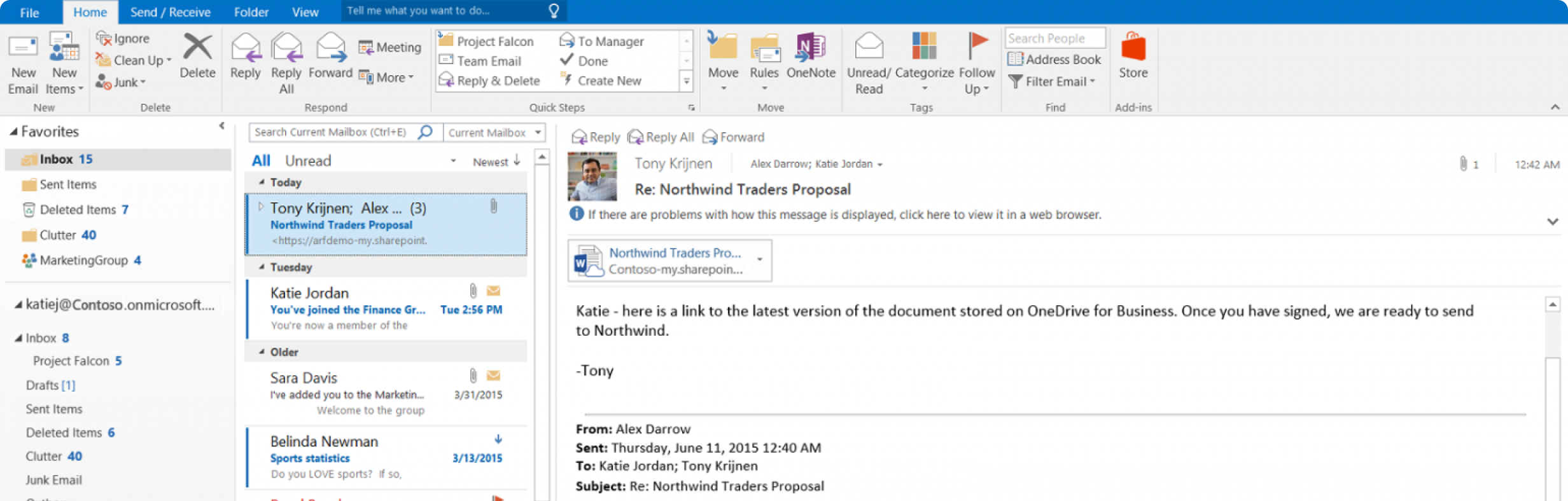Open the Northwind Traders attachment dropdown
This screenshot has height=501, width=1568.
pos(760,259)
